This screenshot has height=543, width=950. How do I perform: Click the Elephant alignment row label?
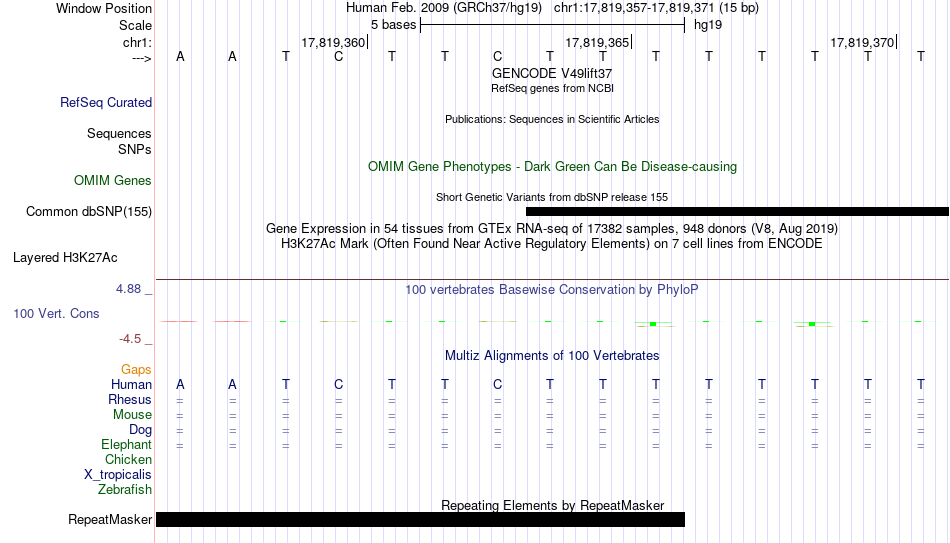(126, 444)
